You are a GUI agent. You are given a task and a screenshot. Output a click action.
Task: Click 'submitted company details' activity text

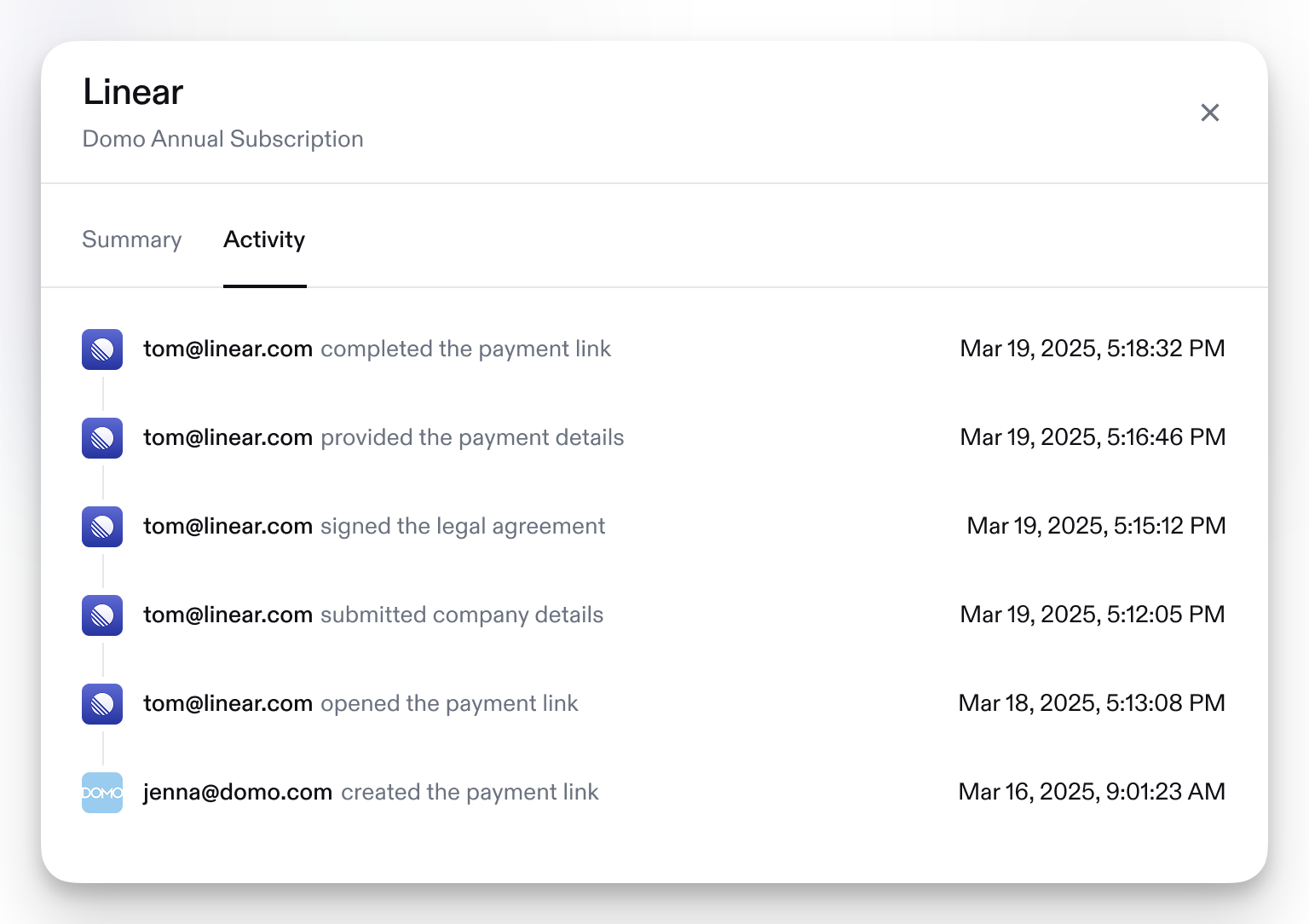click(462, 615)
